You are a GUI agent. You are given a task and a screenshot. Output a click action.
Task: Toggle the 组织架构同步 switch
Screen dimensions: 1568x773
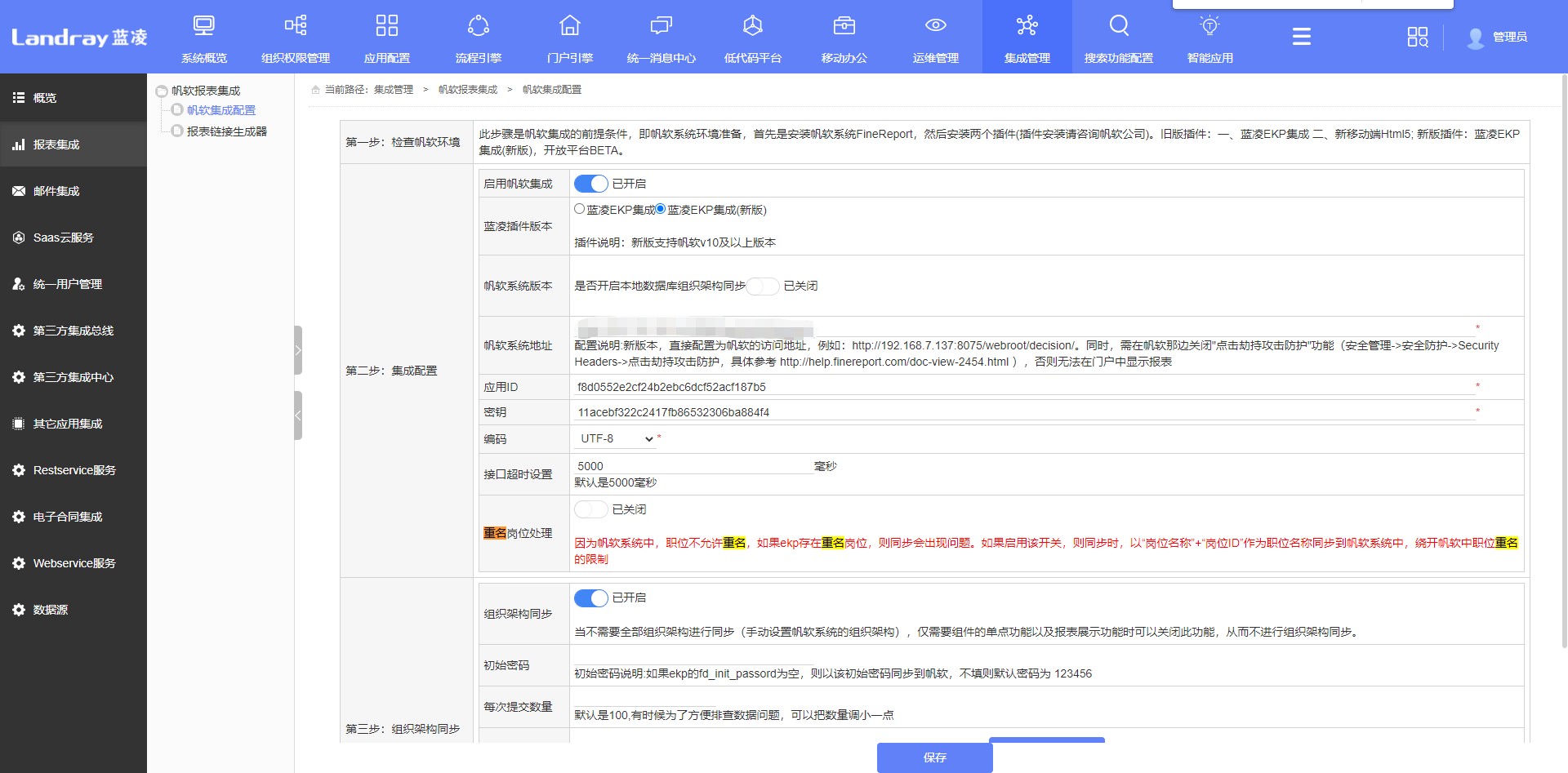click(x=591, y=598)
